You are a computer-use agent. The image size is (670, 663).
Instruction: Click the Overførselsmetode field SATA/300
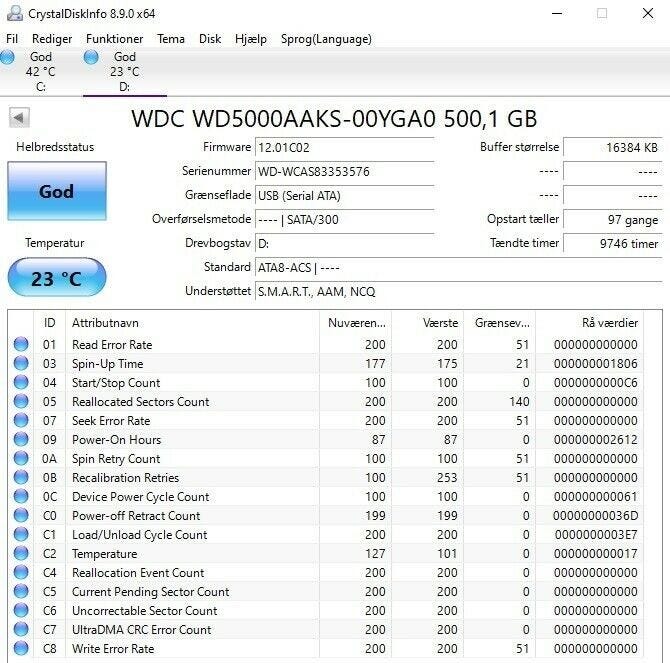(x=344, y=220)
